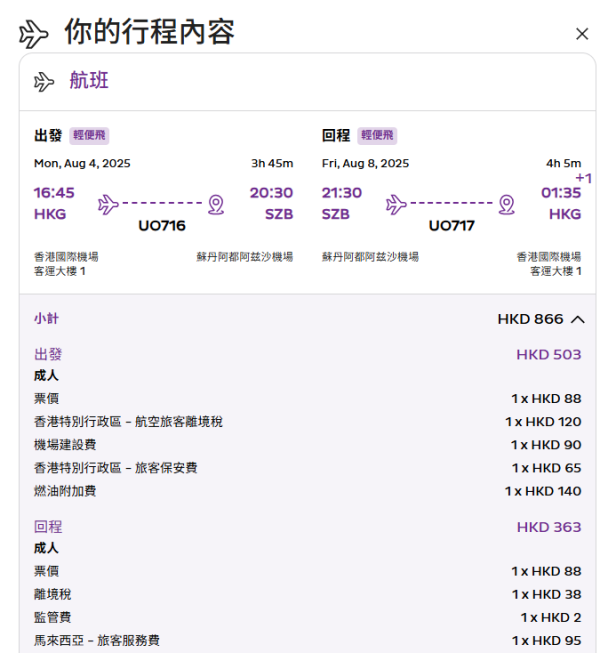Image resolution: width=600 pixels, height=661 pixels.
Task: Click the airplane icon beside the page title
Action: point(33,34)
